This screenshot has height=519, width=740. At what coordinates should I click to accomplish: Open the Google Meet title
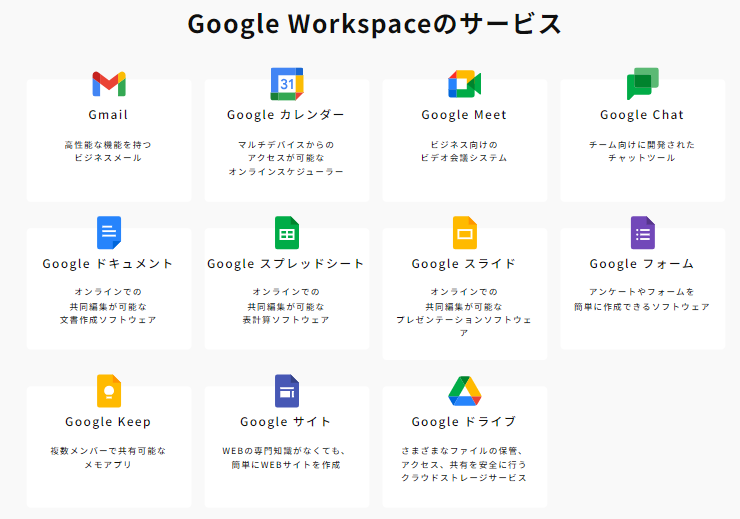click(x=464, y=115)
